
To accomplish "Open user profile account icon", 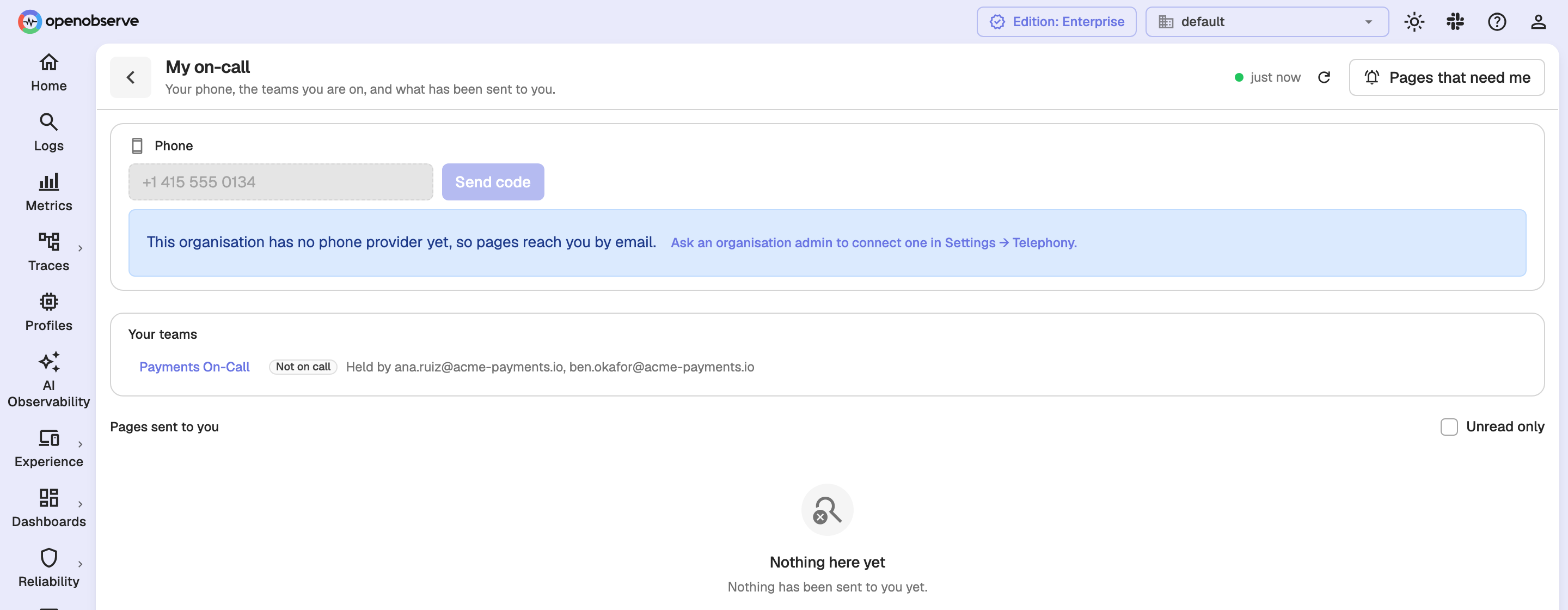I will tap(1538, 22).
